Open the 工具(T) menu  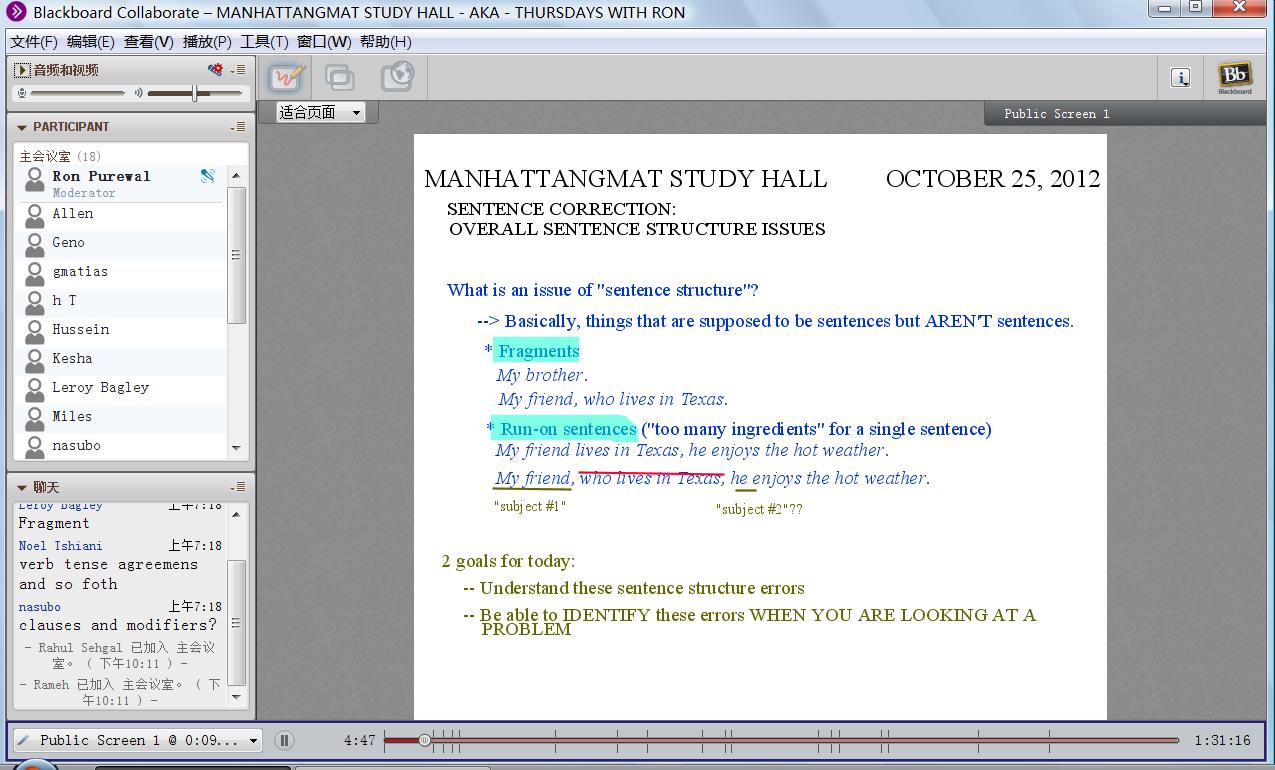264,42
